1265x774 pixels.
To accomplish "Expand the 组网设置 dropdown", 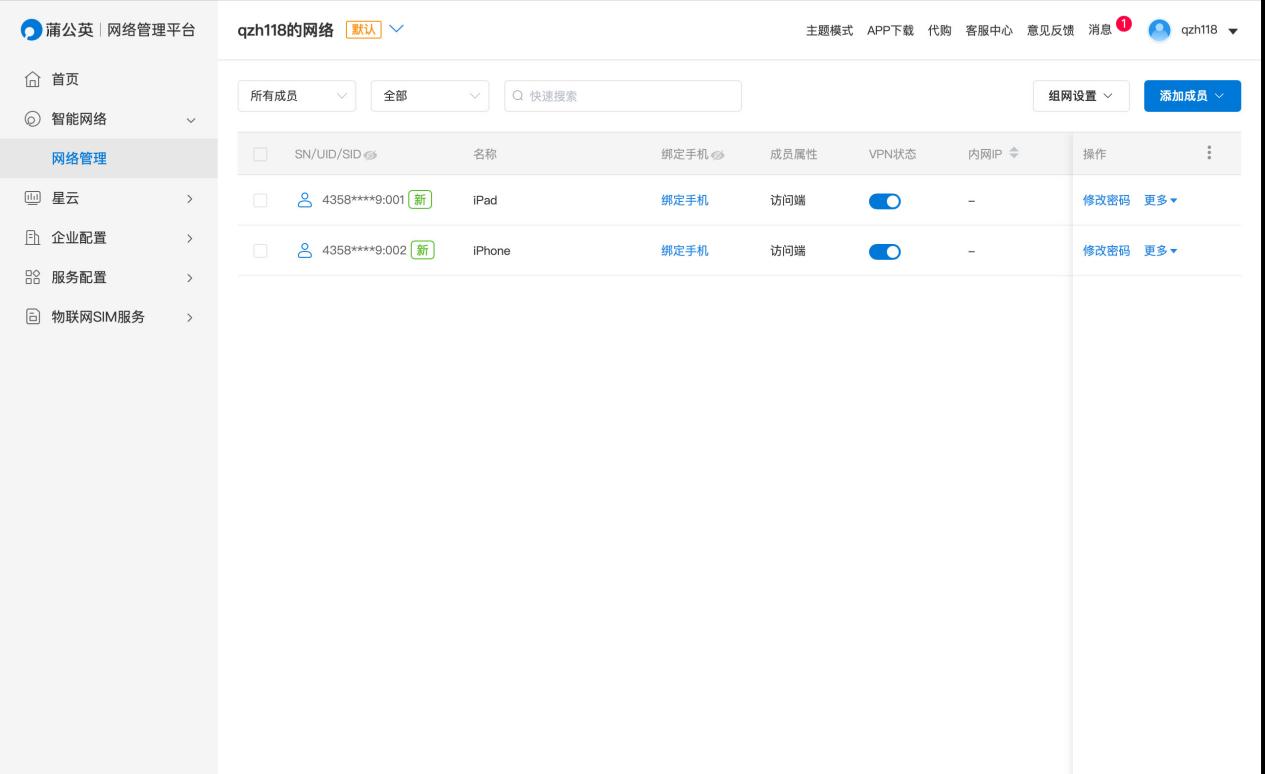I will point(1080,96).
